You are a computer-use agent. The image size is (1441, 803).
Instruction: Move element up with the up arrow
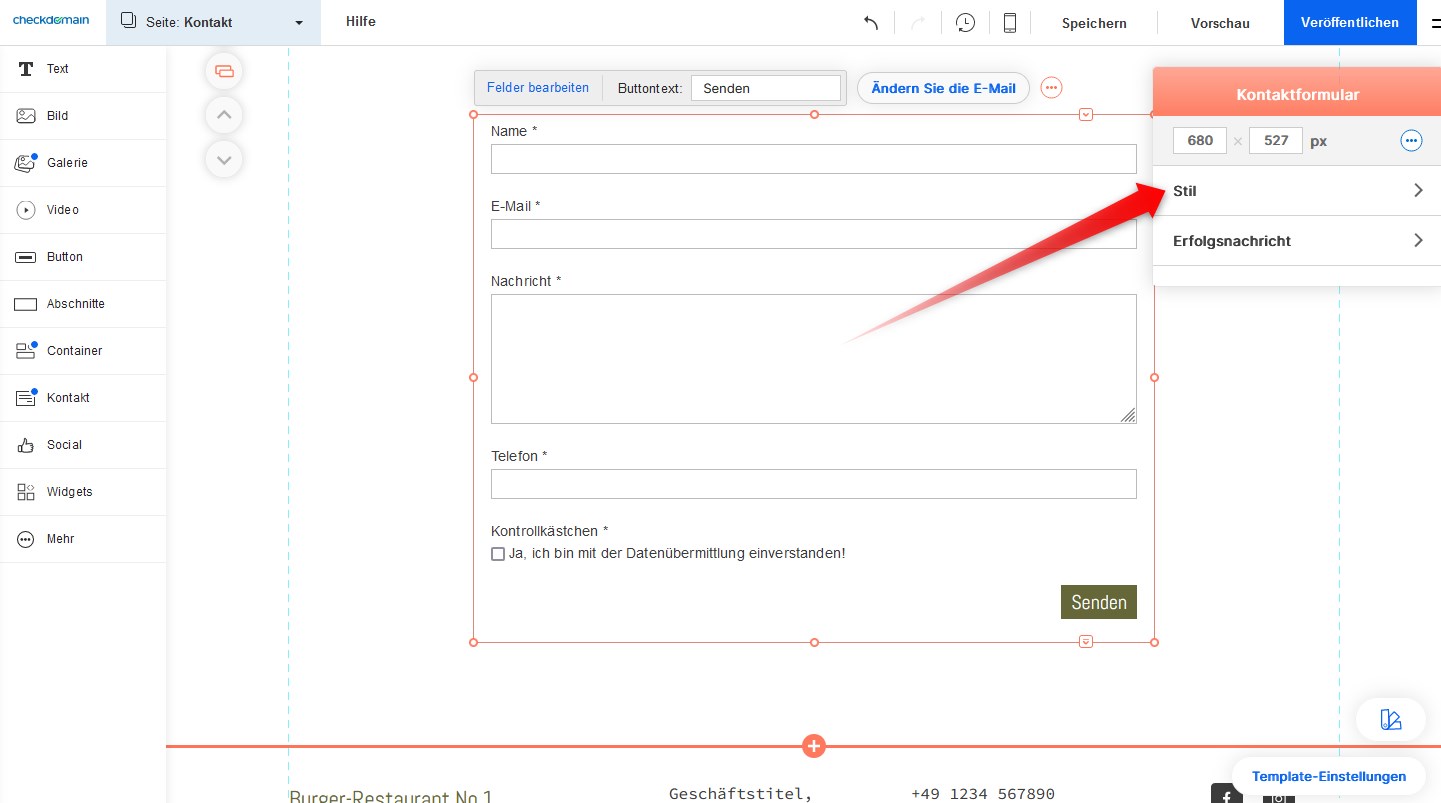[x=224, y=115]
